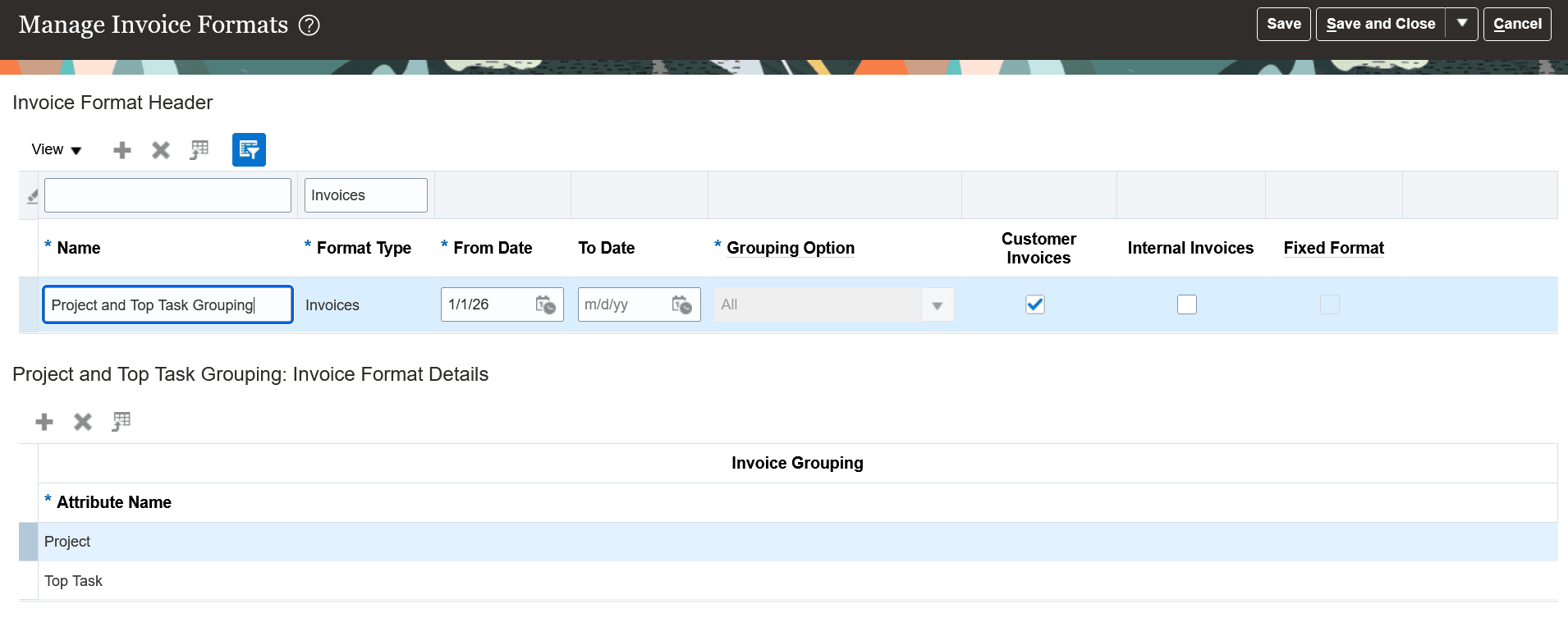The height and width of the screenshot is (618, 1568).
Task: Click header table export to spreadsheet icon
Action: tap(199, 150)
